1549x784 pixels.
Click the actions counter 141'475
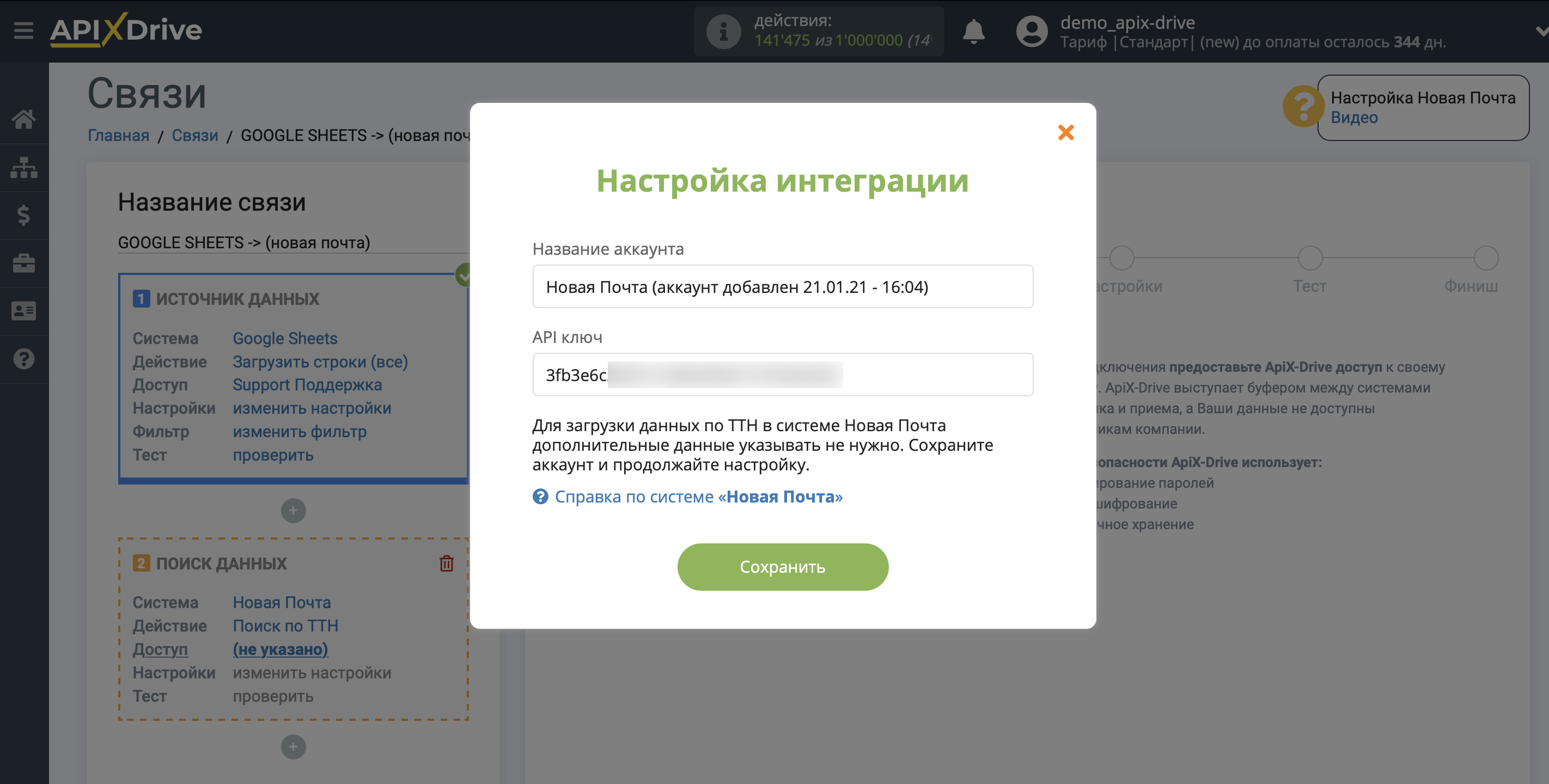pyautogui.click(x=782, y=41)
